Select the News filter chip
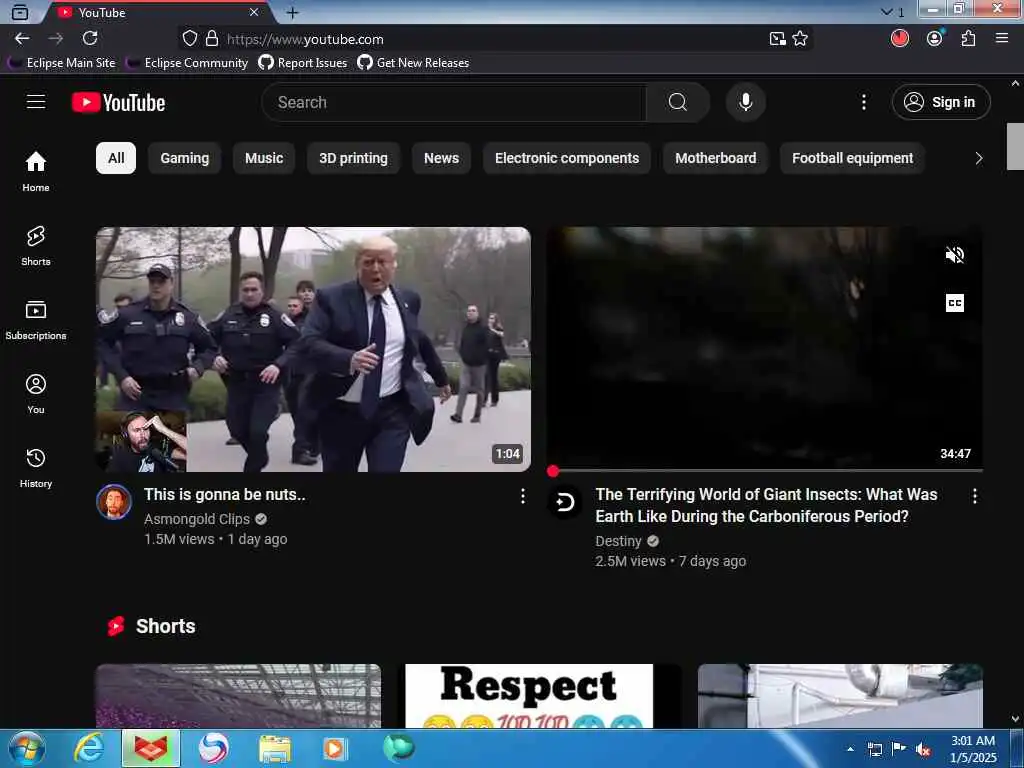 pyautogui.click(x=441, y=158)
